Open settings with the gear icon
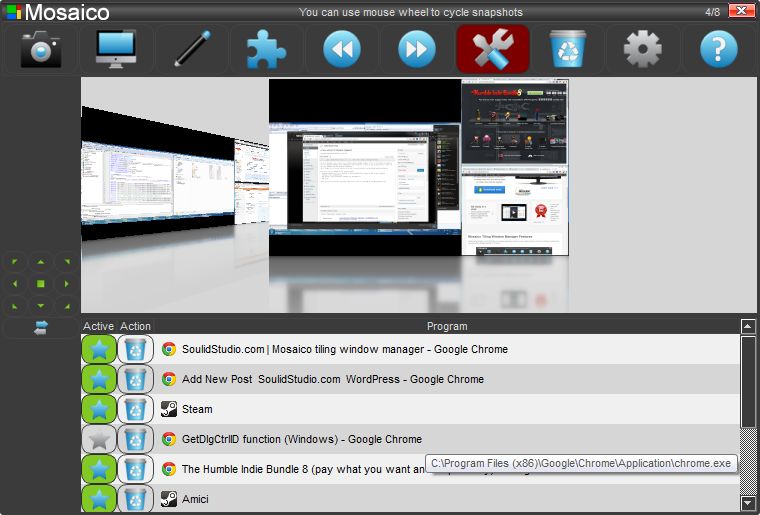Screen dimensions: 760x515 tap(643, 49)
